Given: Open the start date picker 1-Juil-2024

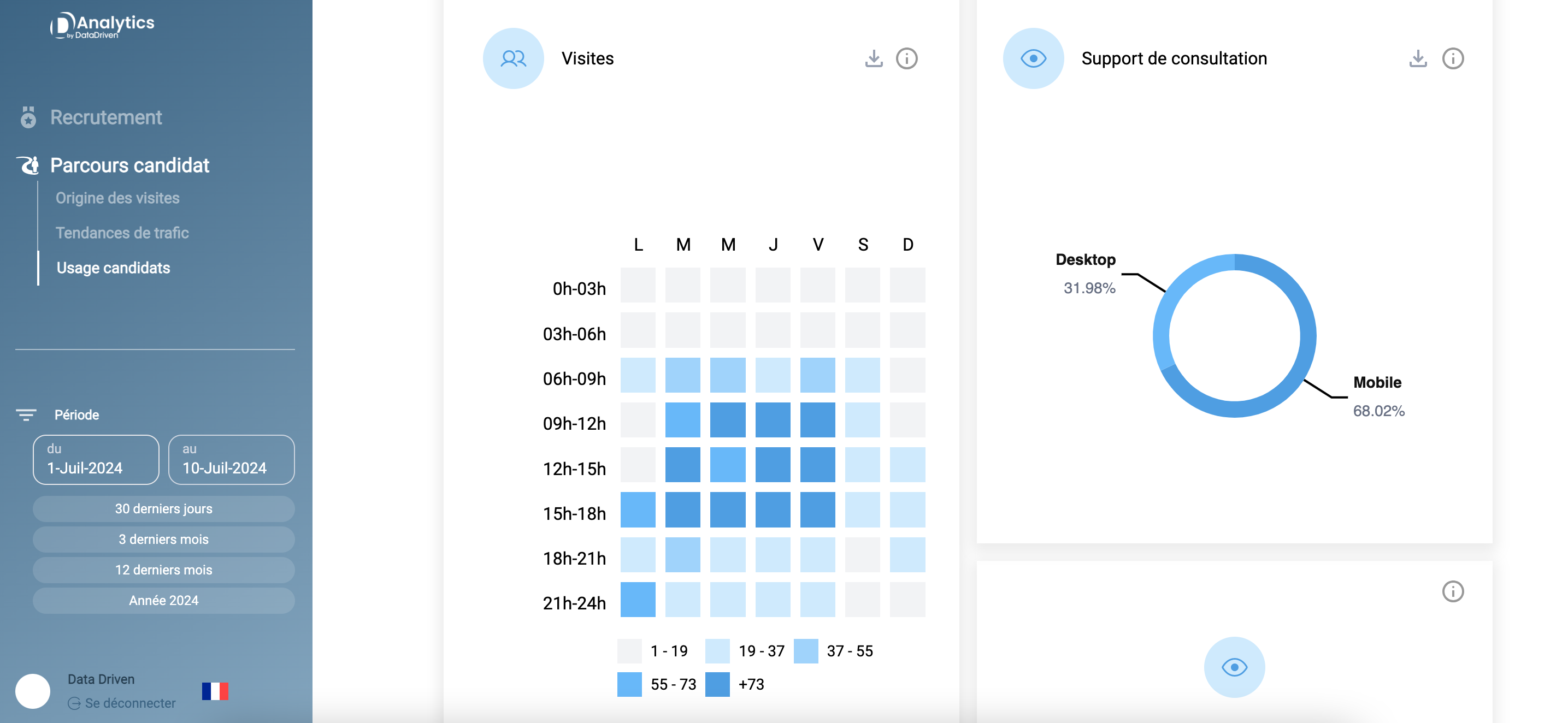Looking at the screenshot, I should click(96, 459).
